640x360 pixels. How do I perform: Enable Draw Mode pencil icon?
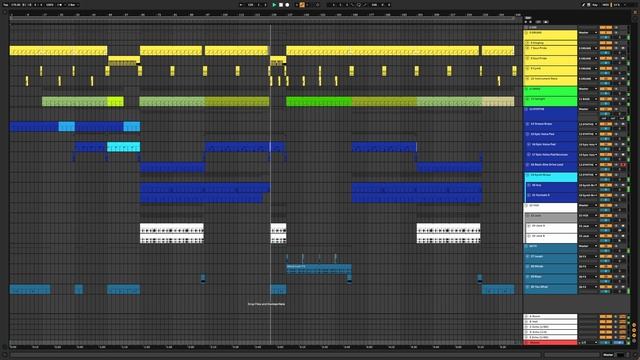click(x=583, y=5)
